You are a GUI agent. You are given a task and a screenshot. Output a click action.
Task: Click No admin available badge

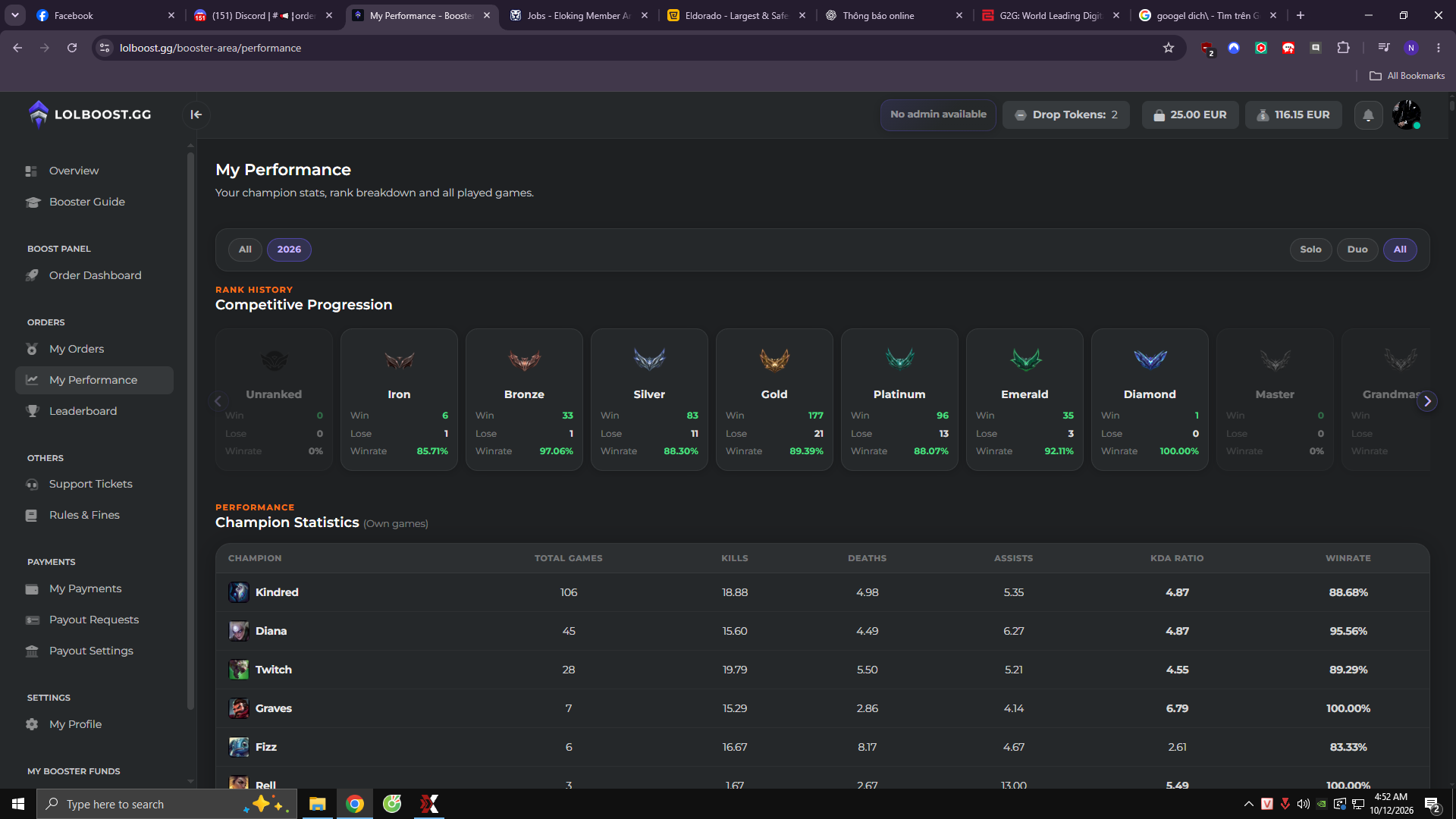point(938,115)
